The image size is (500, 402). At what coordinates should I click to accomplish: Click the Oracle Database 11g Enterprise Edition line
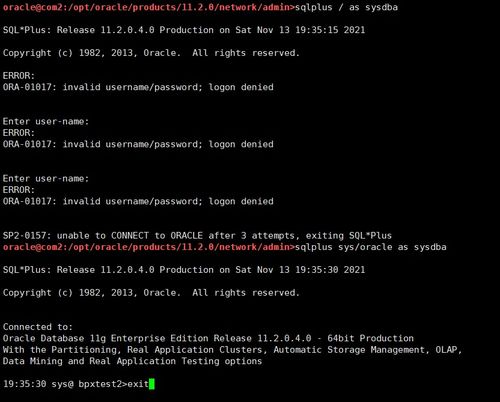[x=208, y=338]
